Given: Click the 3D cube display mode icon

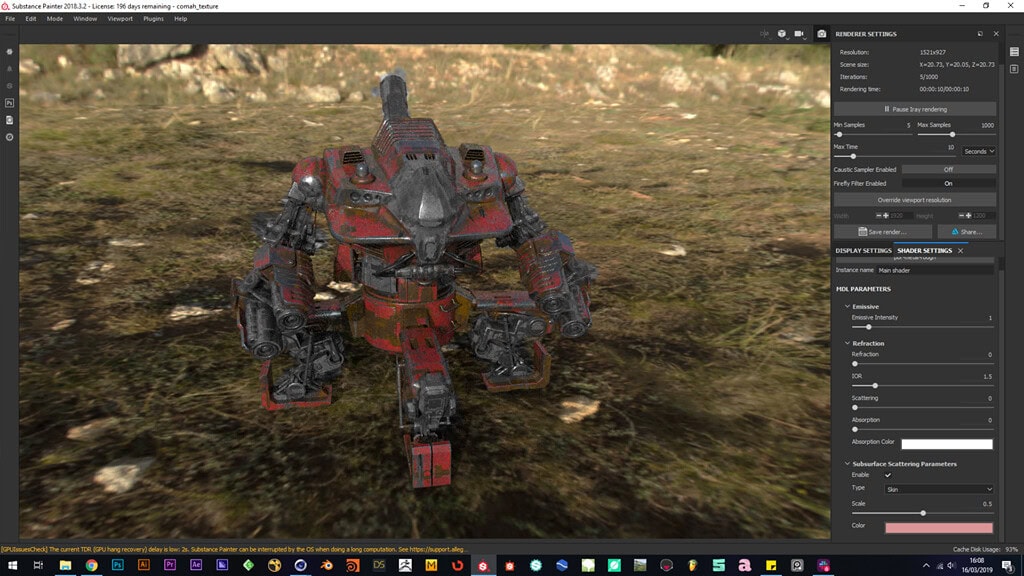Looking at the screenshot, I should pyautogui.click(x=782, y=33).
